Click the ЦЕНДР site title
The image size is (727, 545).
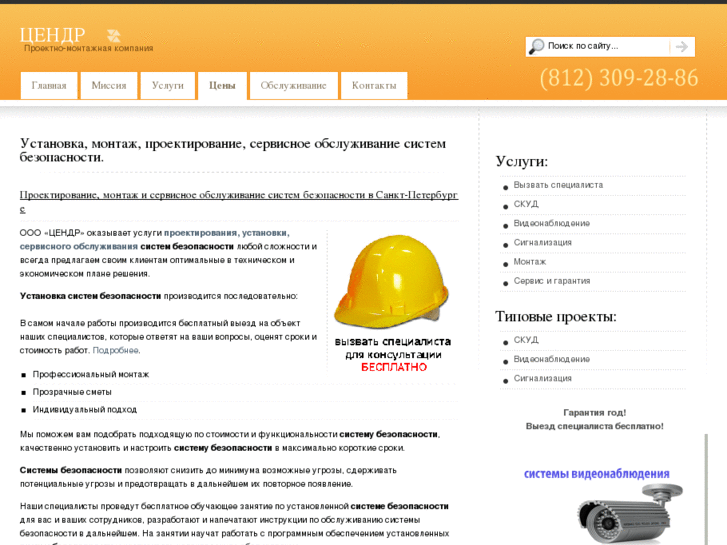[x=52, y=35]
